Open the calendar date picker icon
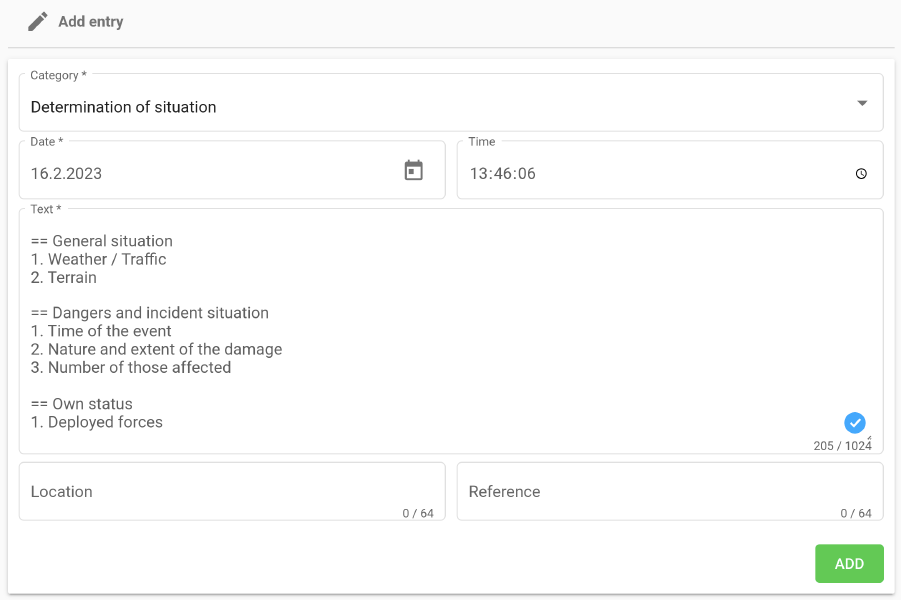The width and height of the screenshot is (901, 600). [413, 171]
